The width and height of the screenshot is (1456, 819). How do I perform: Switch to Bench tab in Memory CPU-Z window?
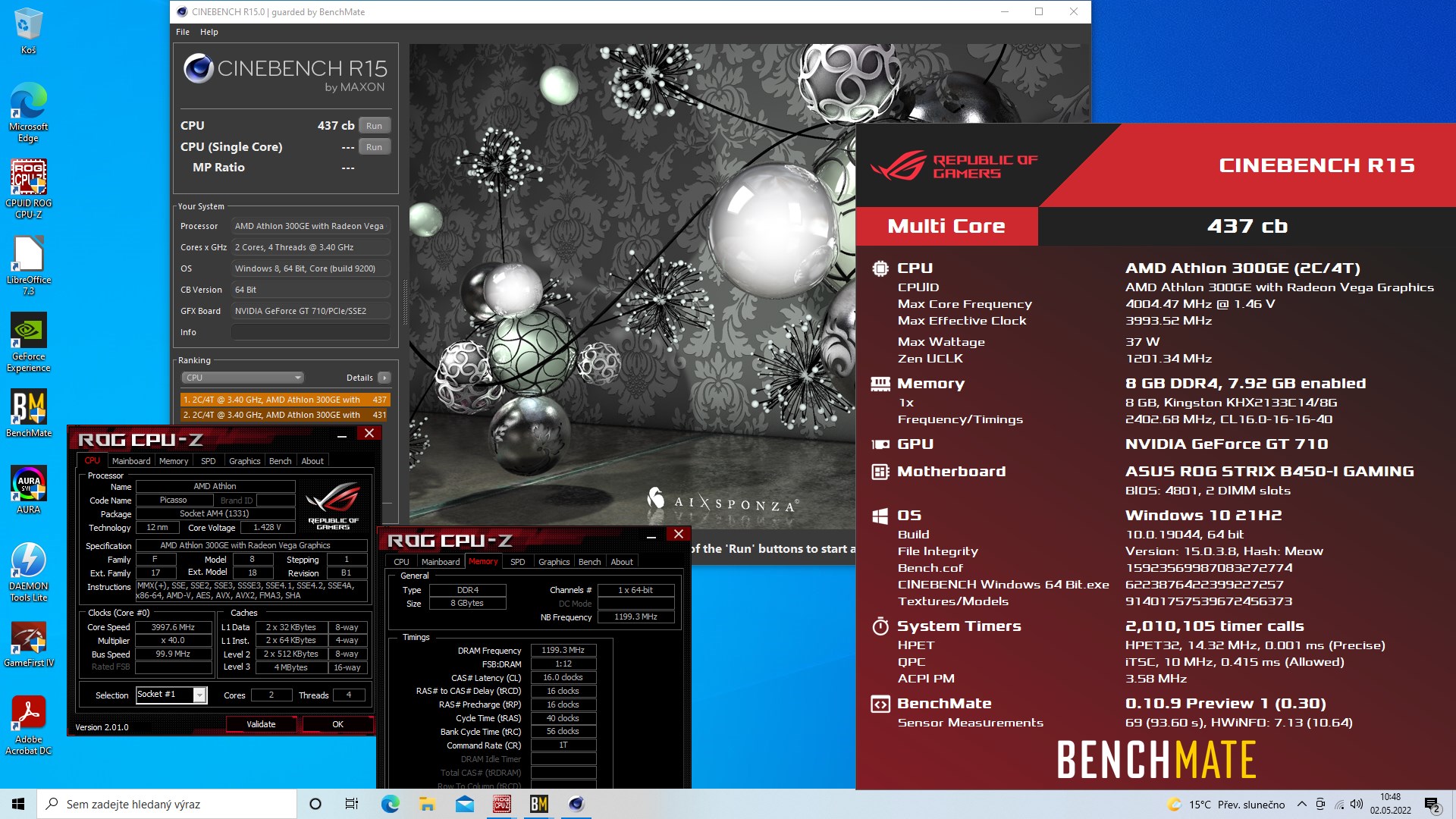pos(590,562)
